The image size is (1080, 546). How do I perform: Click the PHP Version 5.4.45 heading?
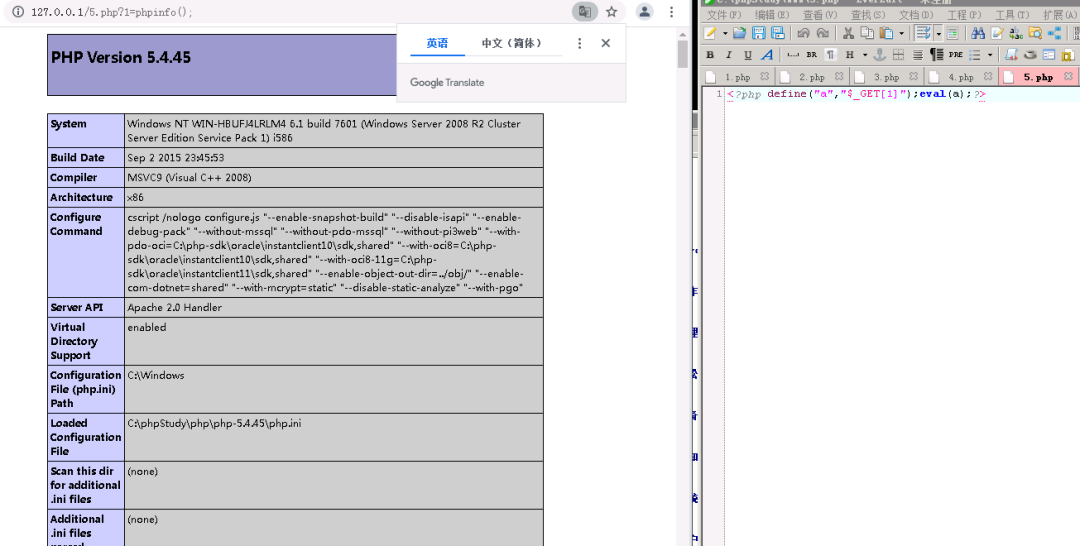coord(121,57)
